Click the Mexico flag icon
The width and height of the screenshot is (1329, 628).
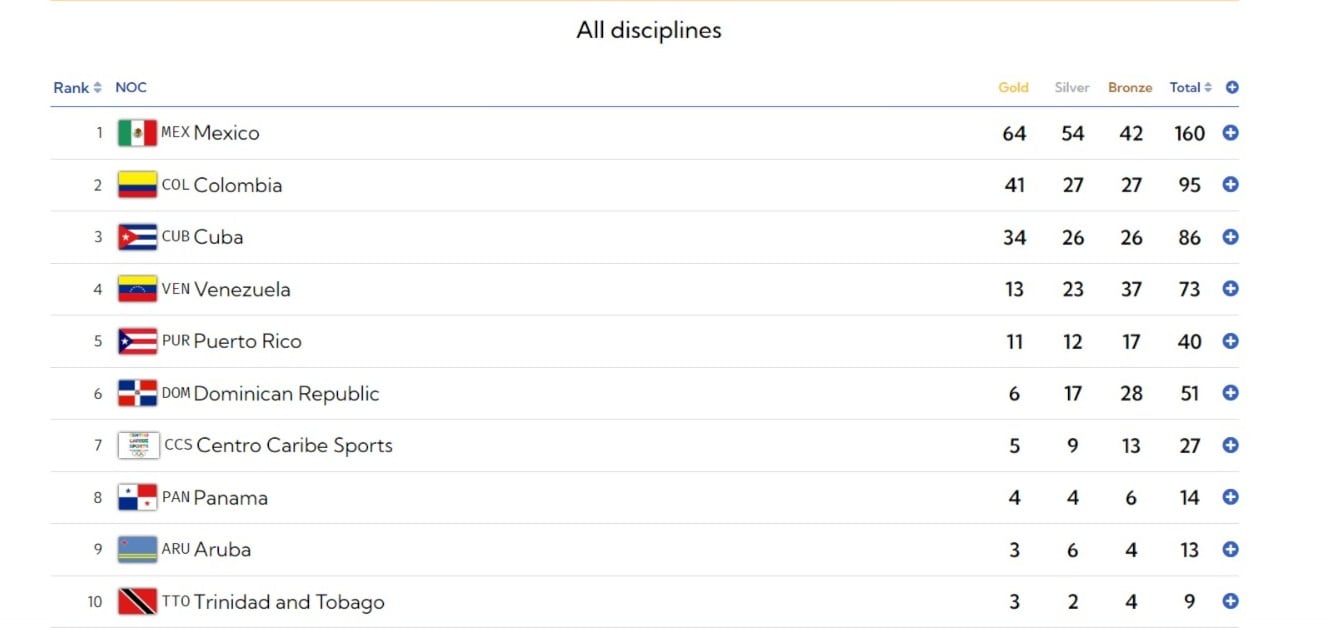(137, 133)
